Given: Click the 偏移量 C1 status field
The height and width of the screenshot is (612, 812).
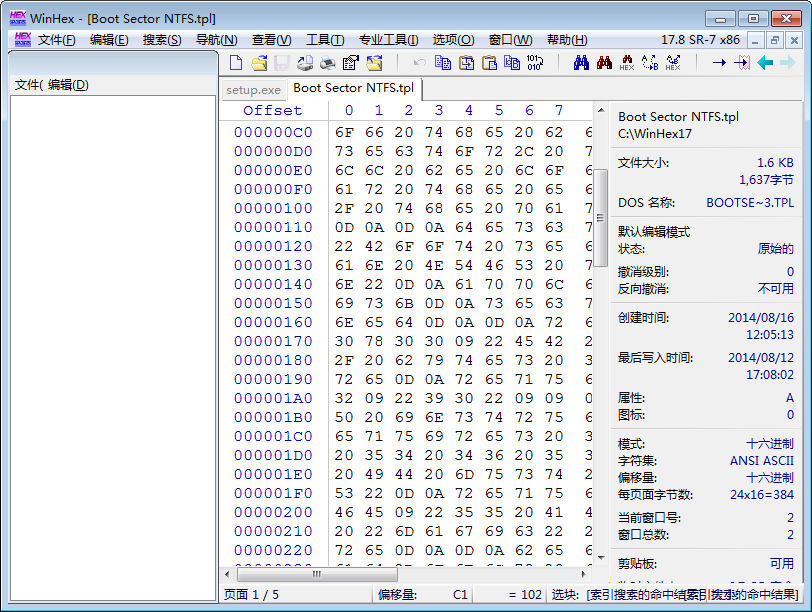Looking at the screenshot, I should pos(423,594).
